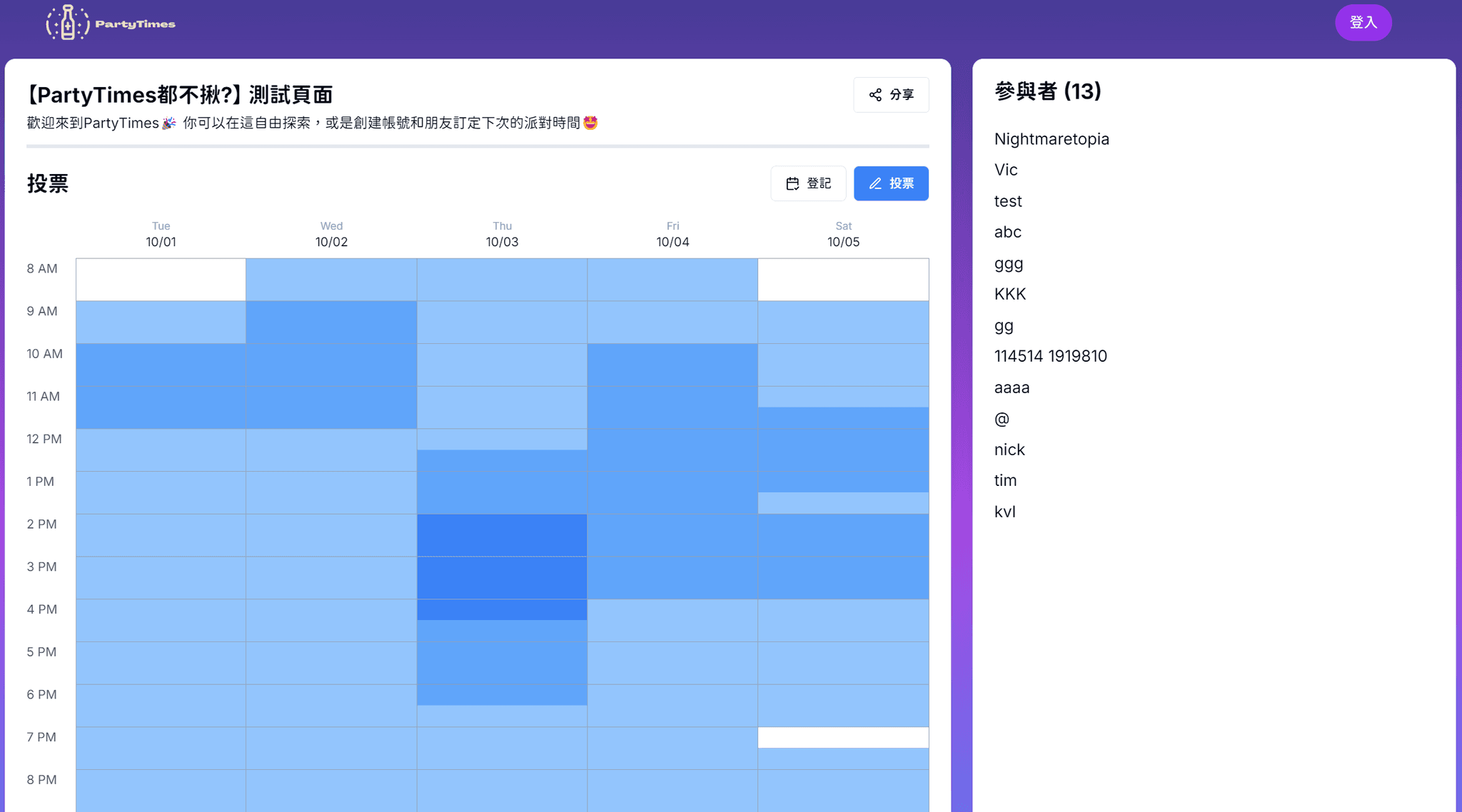Viewport: 1462px width, 812px height.
Task: Select participant kvl
Action: tap(1005, 512)
